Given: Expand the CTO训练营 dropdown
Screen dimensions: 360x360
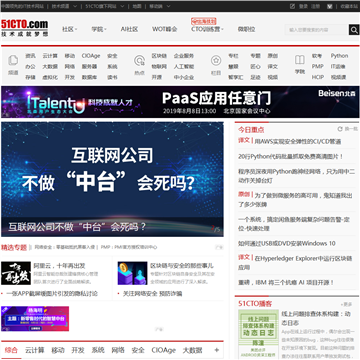Looking at the screenshot, I should [207, 29].
